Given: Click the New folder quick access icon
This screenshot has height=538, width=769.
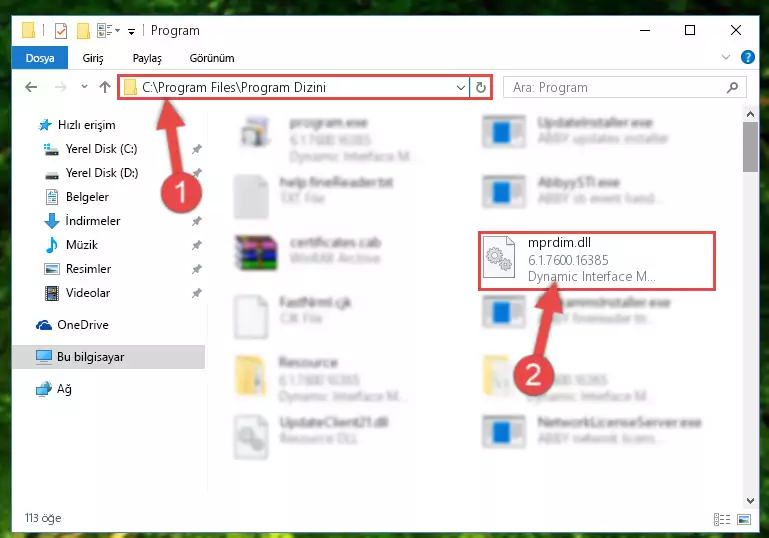Looking at the screenshot, I should pos(83,31).
